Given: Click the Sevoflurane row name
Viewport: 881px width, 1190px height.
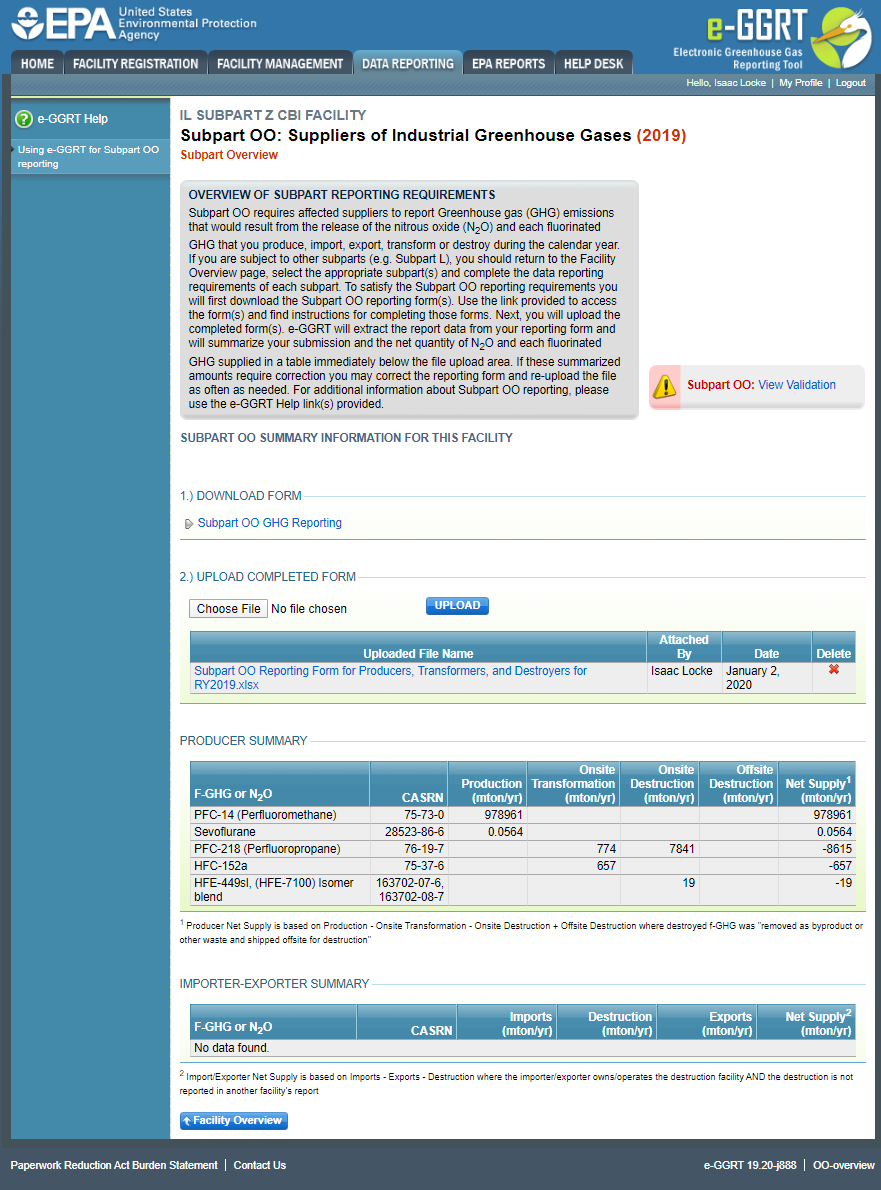Looking at the screenshot, I should [225, 832].
